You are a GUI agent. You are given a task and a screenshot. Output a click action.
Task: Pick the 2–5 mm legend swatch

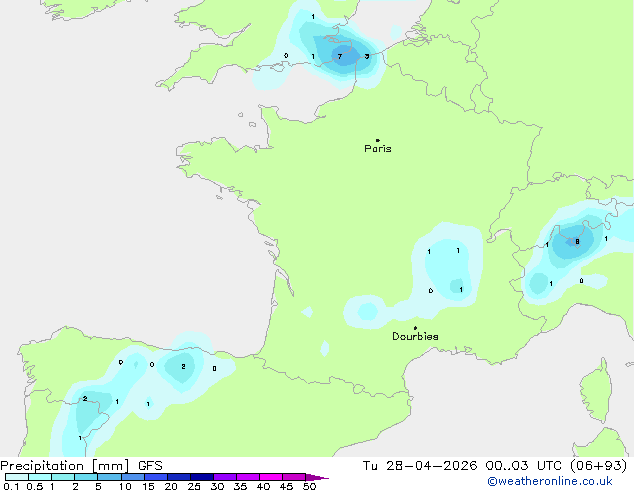[x=86, y=477]
